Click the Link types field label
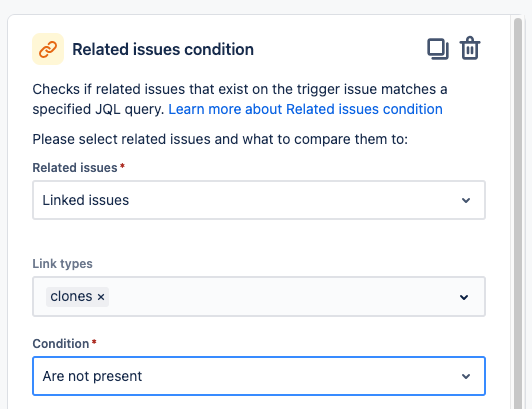Screen dimensions: 532x409 62,264
